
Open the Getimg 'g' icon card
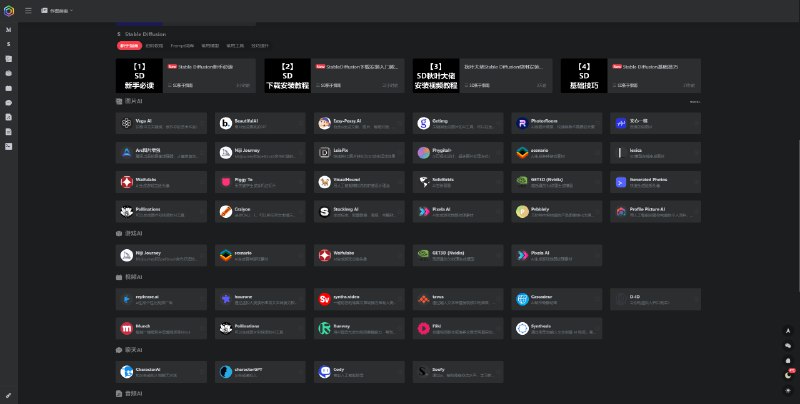(458, 123)
